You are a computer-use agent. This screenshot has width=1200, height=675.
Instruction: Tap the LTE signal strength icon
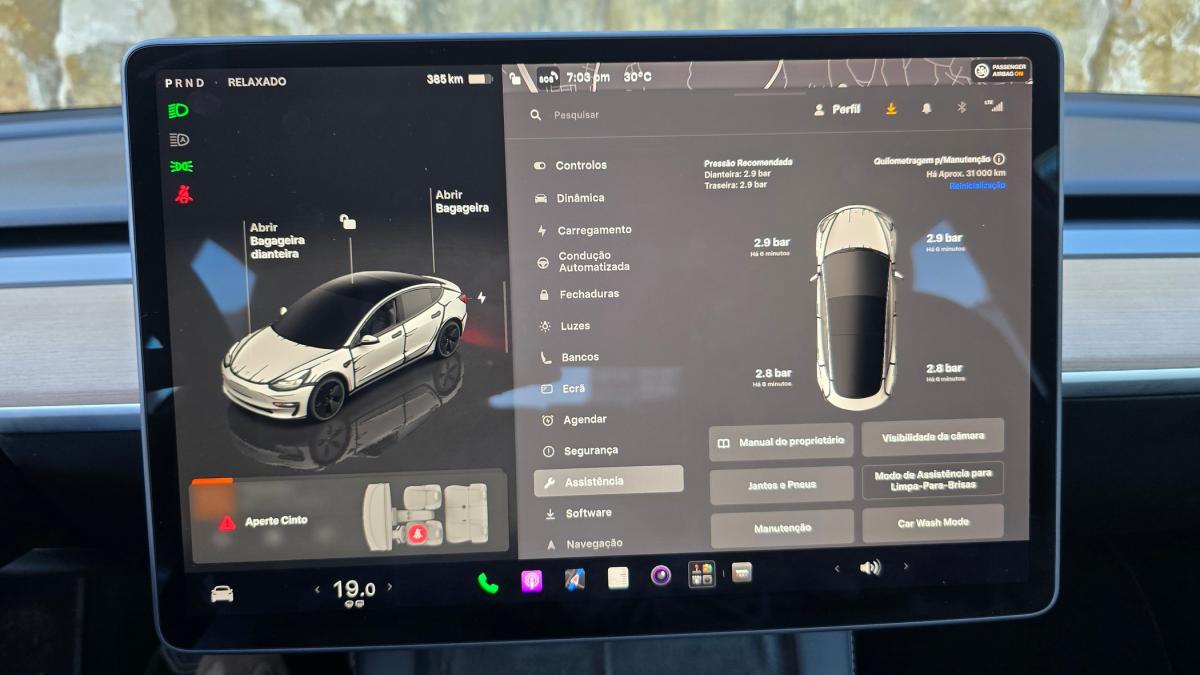point(994,105)
